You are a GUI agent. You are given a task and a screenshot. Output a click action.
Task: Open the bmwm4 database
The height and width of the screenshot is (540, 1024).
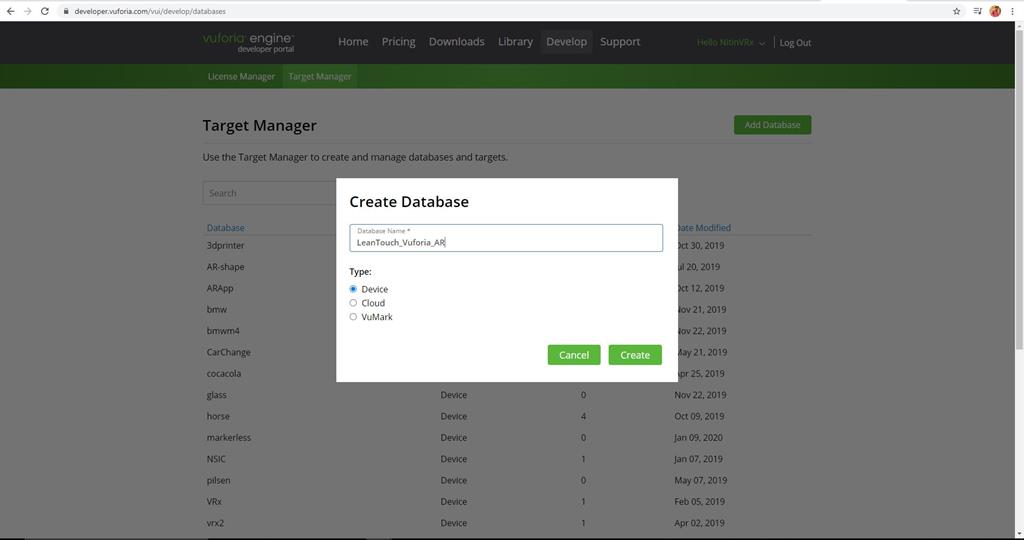223,331
